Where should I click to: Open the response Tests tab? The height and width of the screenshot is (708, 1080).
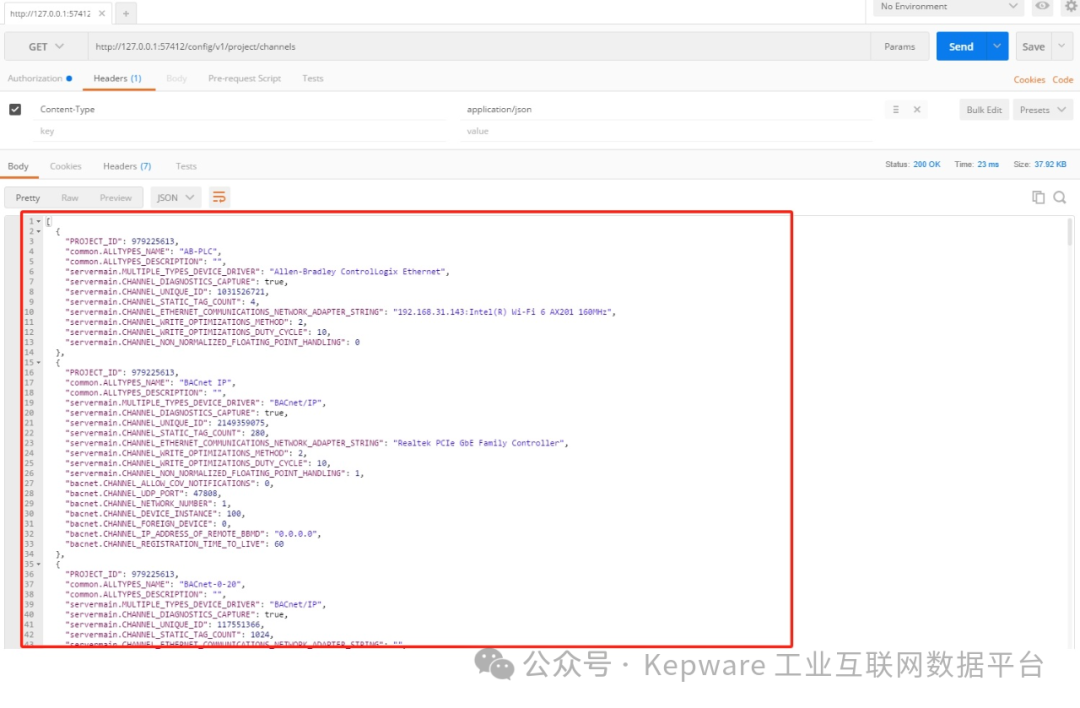[x=186, y=167]
